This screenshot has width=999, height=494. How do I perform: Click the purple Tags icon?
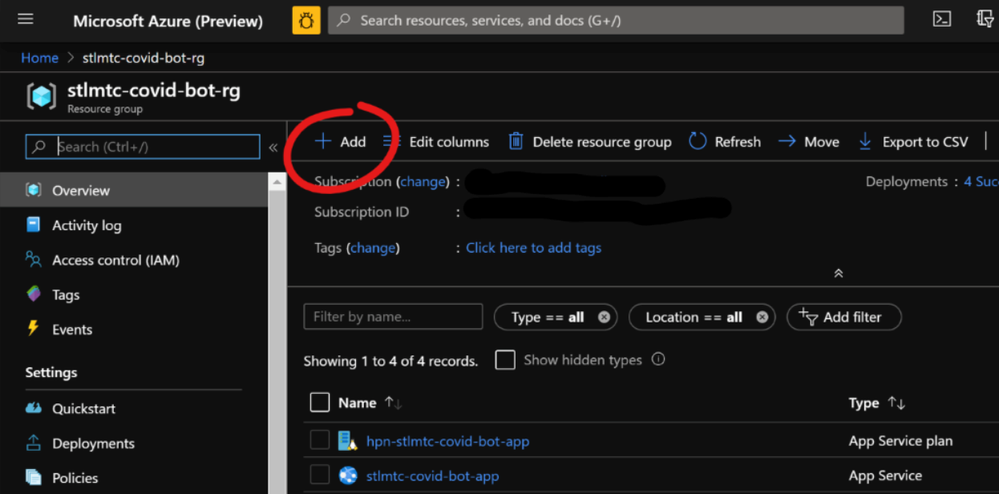(33, 294)
